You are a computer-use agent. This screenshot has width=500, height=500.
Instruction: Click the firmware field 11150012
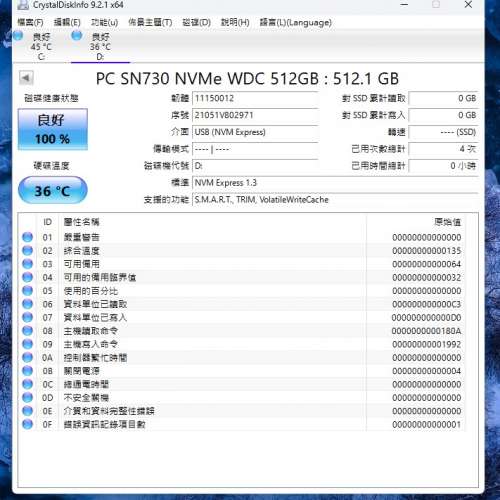255,99
